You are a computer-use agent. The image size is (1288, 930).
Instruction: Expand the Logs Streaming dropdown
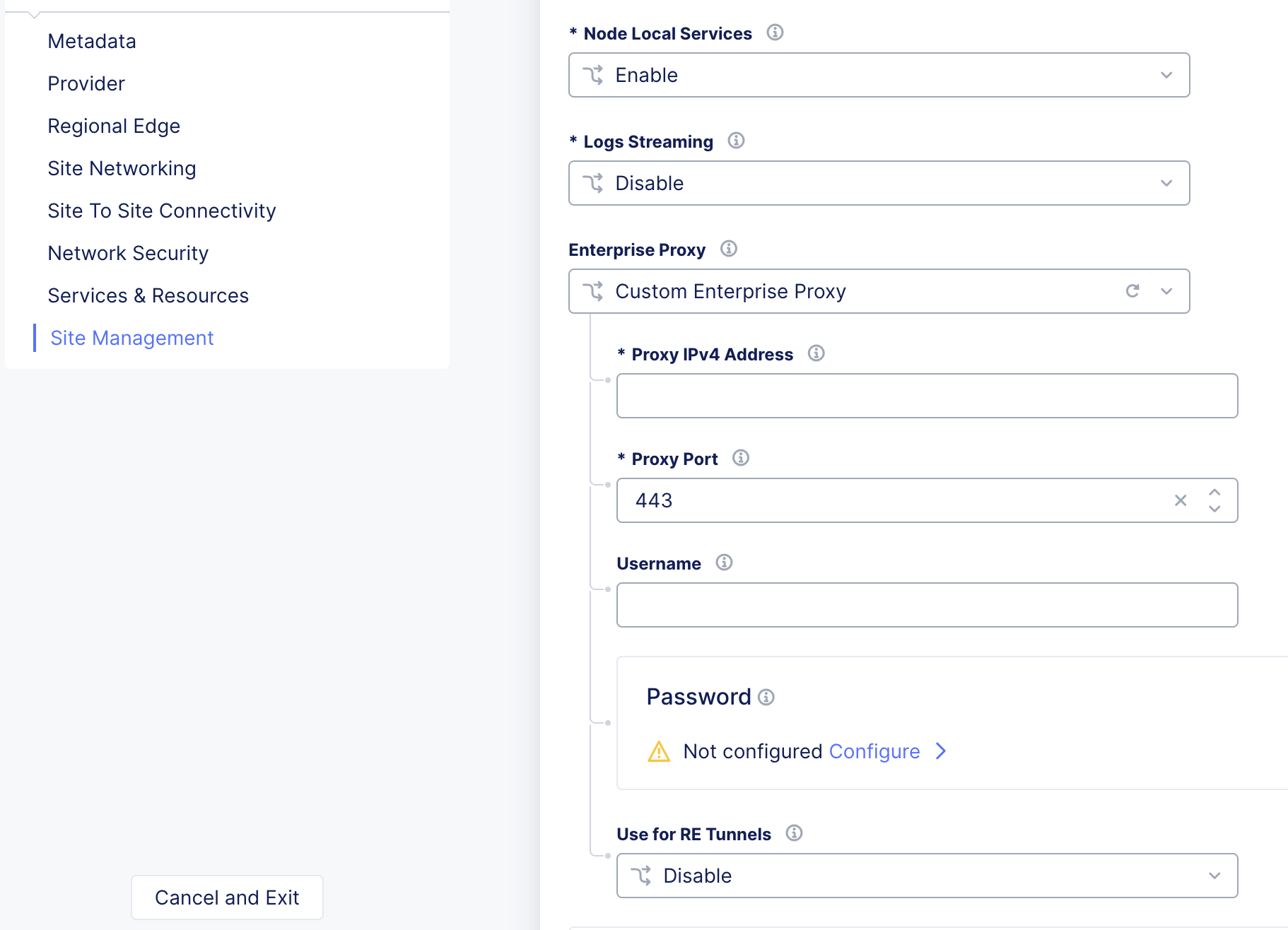879,183
